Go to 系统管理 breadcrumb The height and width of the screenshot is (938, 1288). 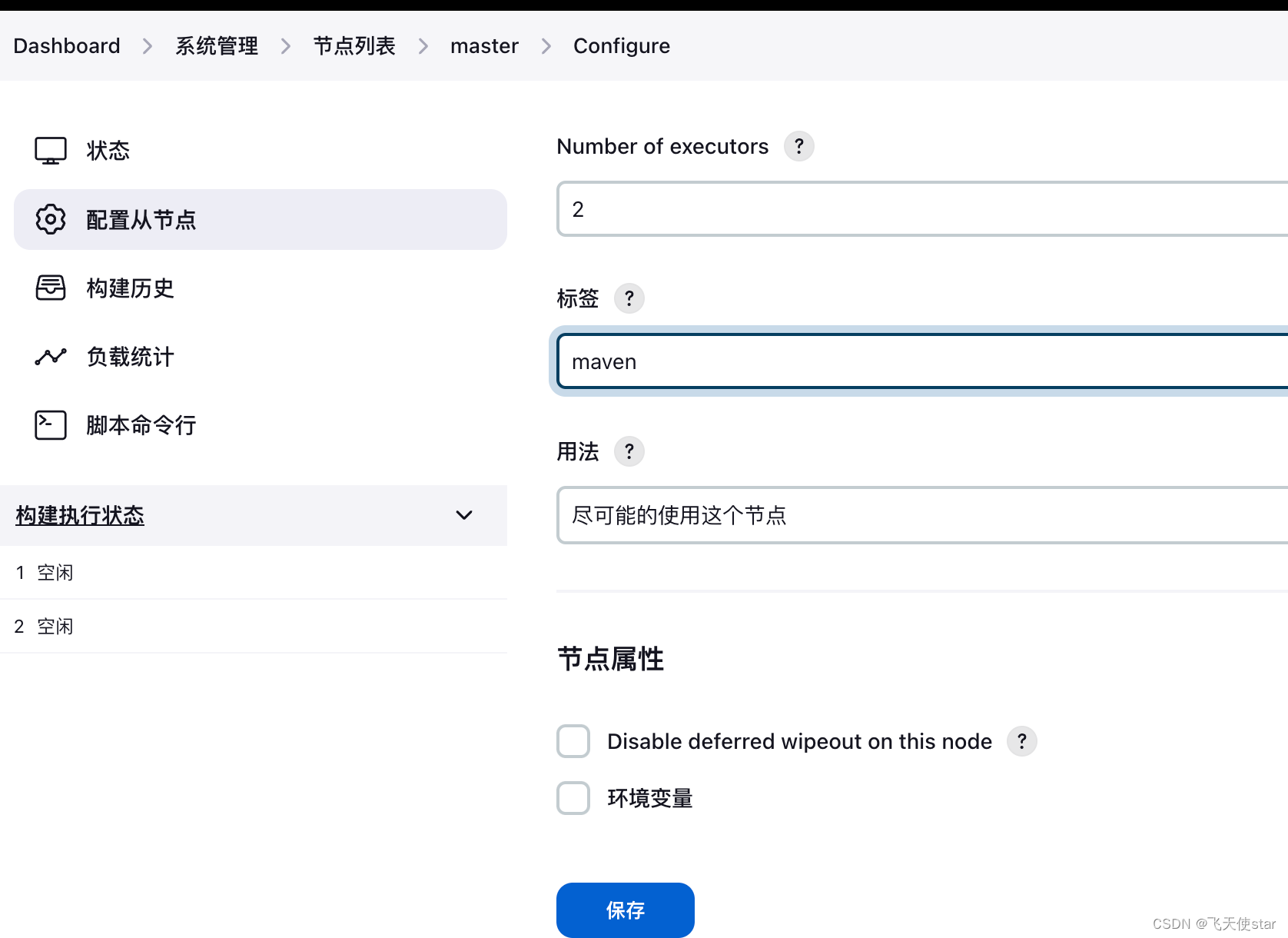(217, 46)
